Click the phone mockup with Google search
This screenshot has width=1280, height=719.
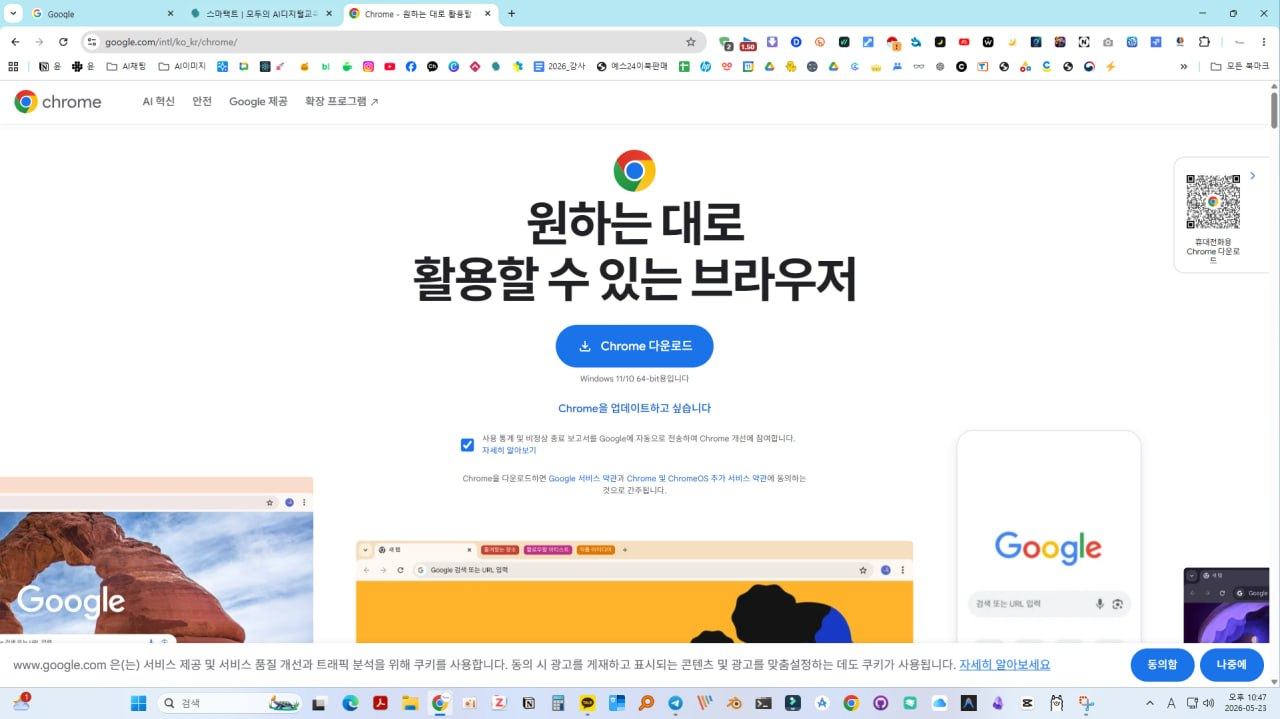tap(1049, 537)
